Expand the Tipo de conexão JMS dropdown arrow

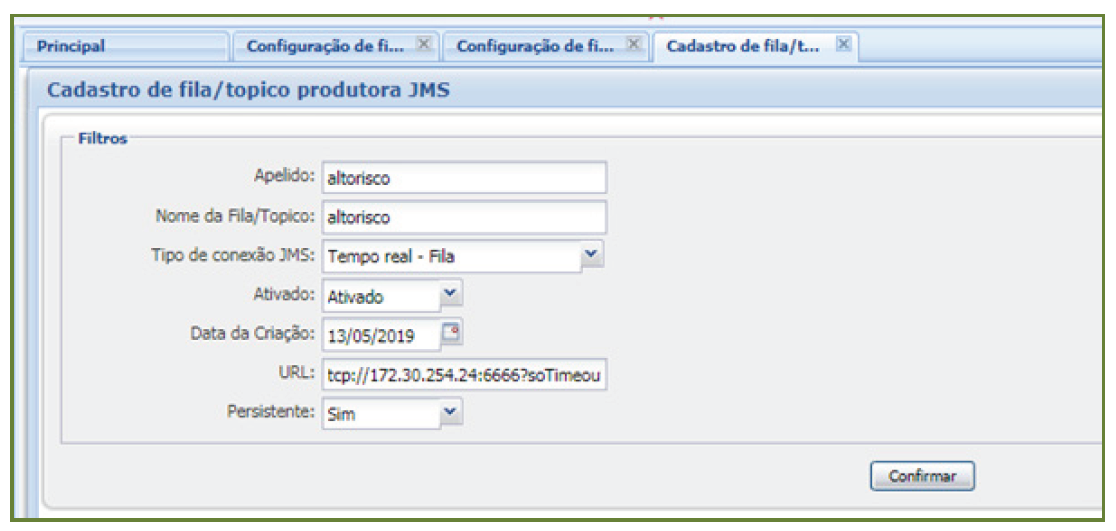pyautogui.click(x=592, y=256)
